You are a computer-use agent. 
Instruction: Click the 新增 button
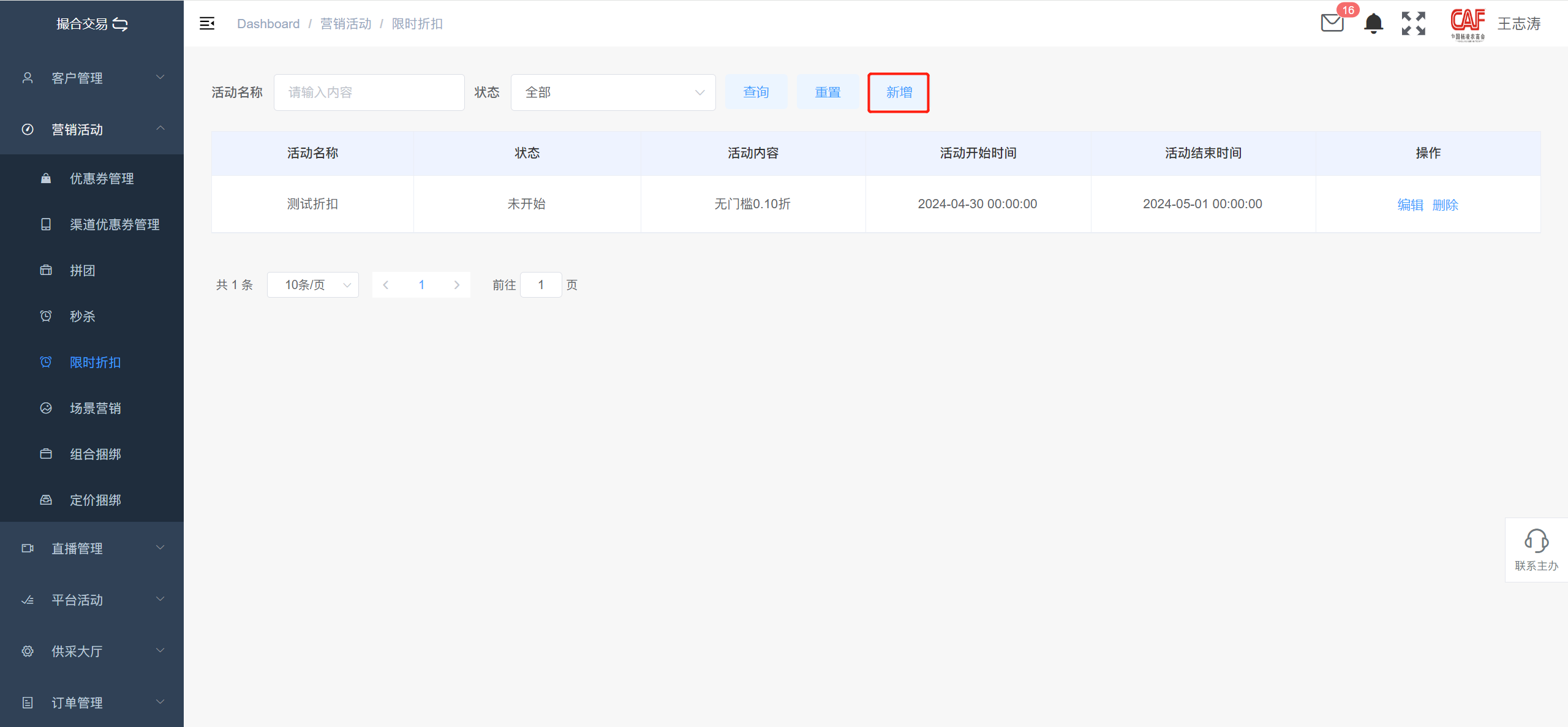899,92
